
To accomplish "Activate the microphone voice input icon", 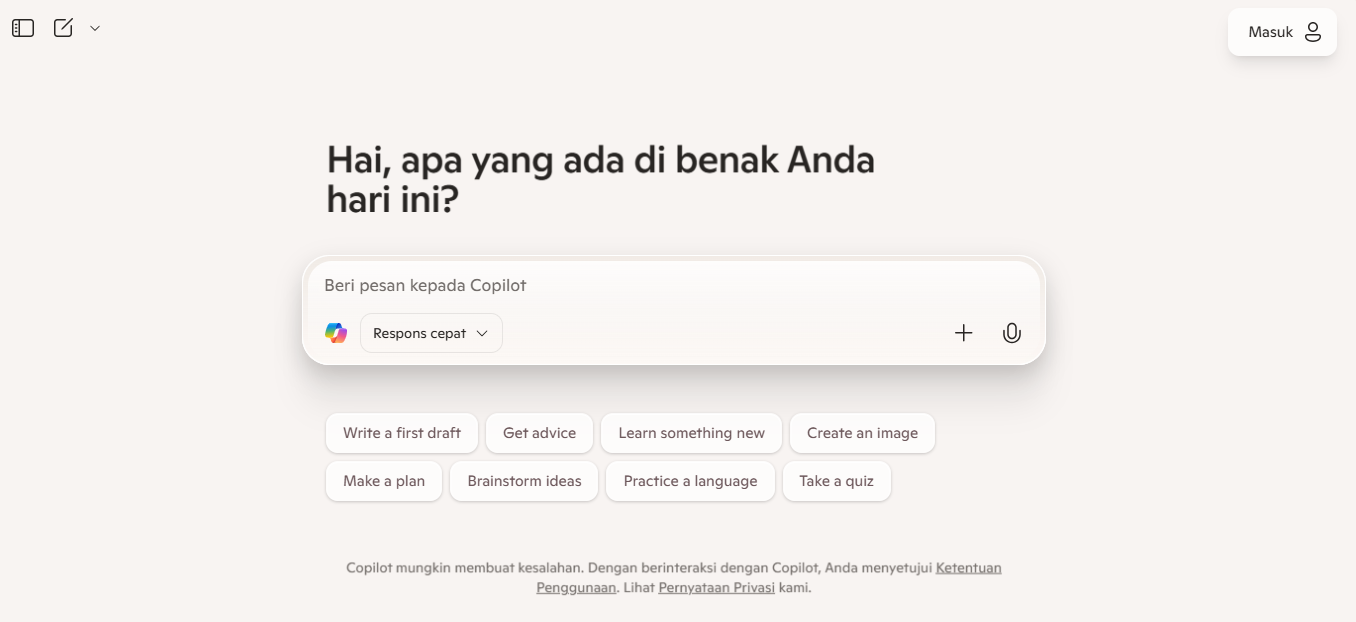I will (1012, 333).
